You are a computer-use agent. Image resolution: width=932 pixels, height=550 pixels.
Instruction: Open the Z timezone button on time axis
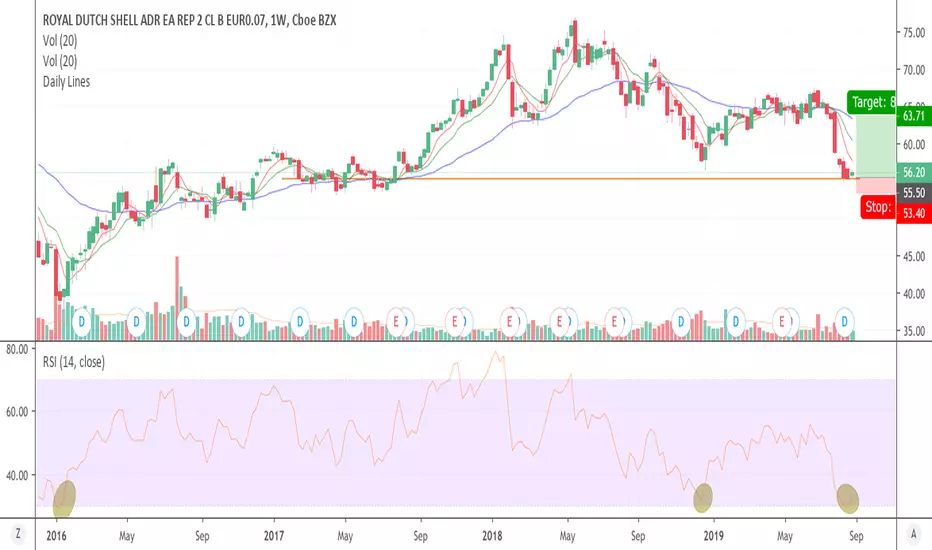pos(18,534)
